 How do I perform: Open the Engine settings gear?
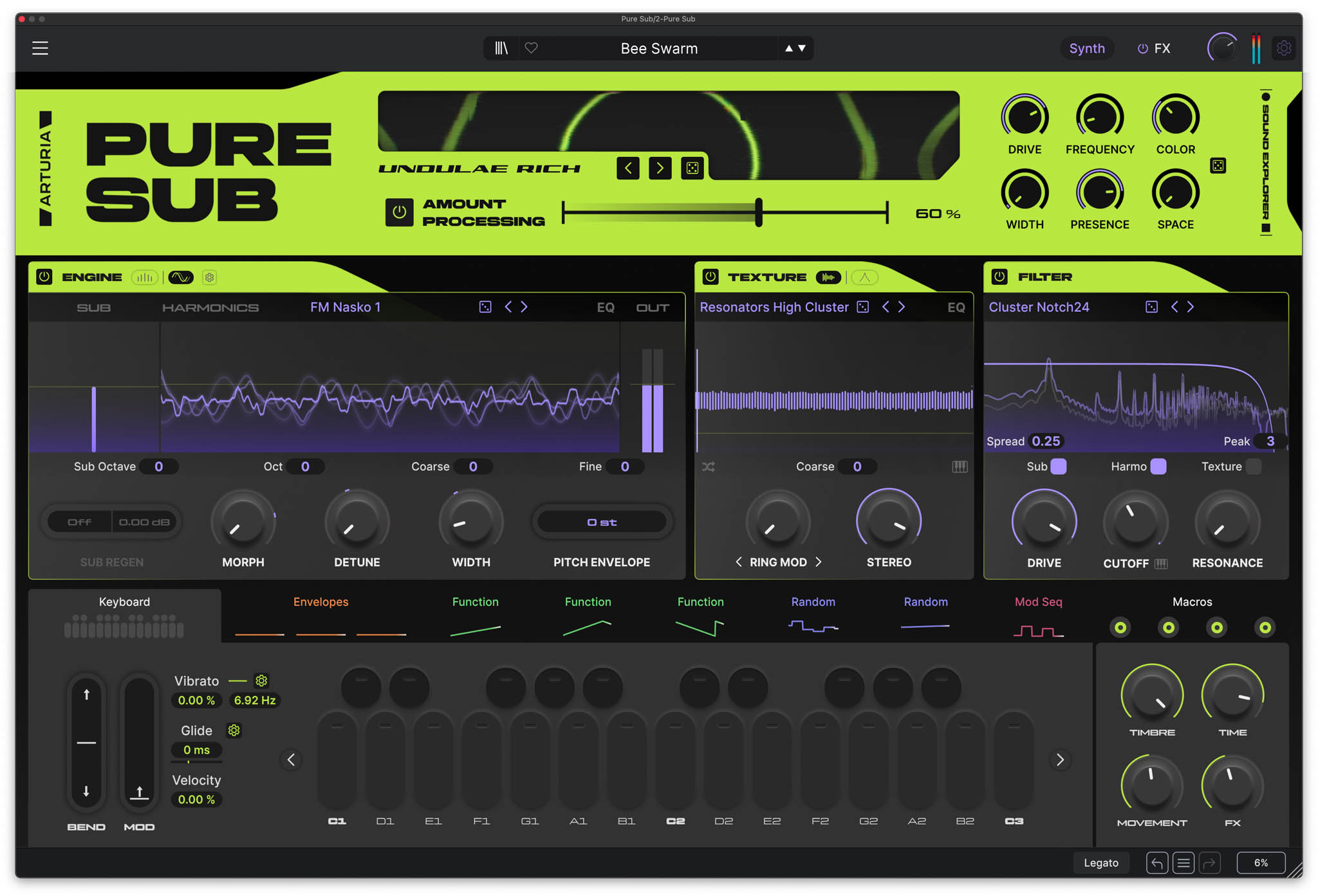(209, 277)
